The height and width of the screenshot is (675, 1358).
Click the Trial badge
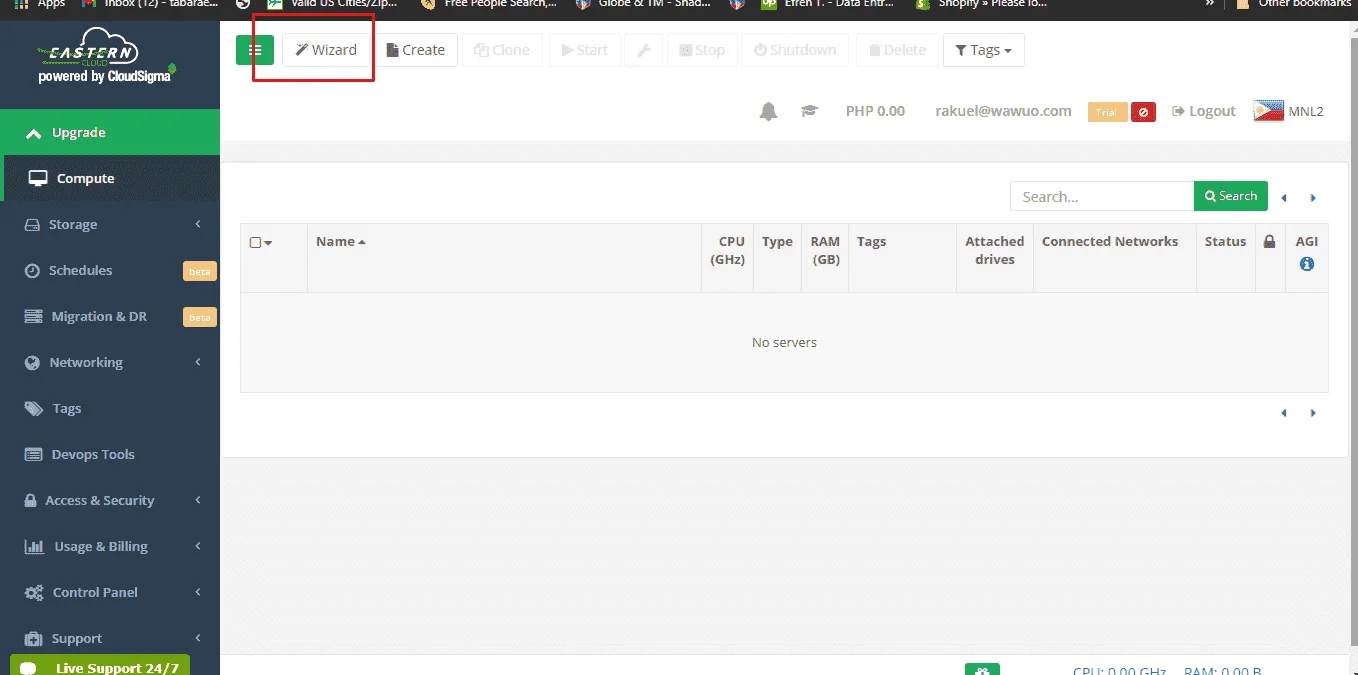pos(1107,112)
